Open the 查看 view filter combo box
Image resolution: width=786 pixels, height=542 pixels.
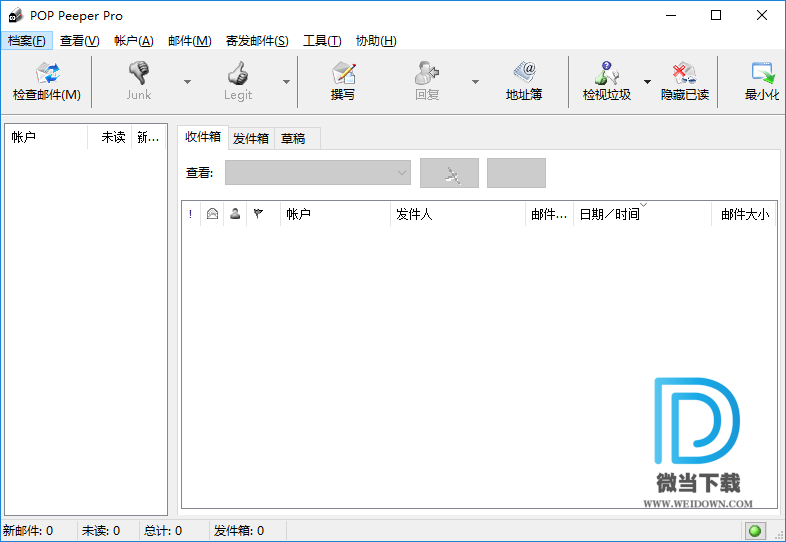pyautogui.click(x=318, y=172)
